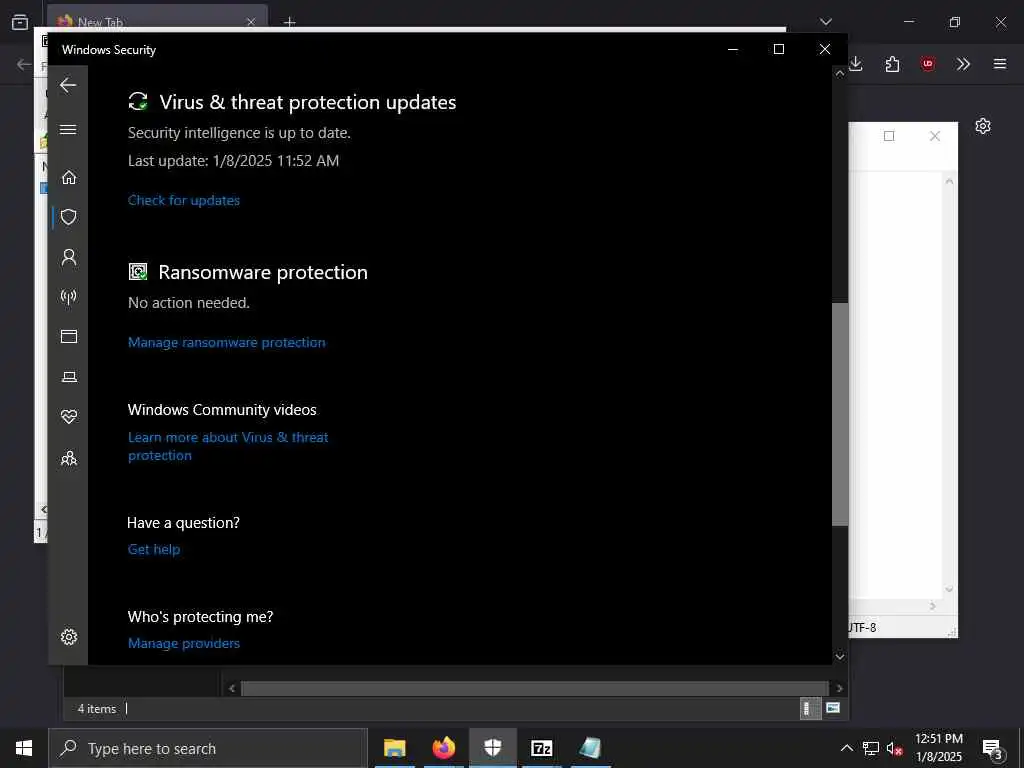The image size is (1024, 768).
Task: Close the New Tab tab
Action: tap(251, 22)
